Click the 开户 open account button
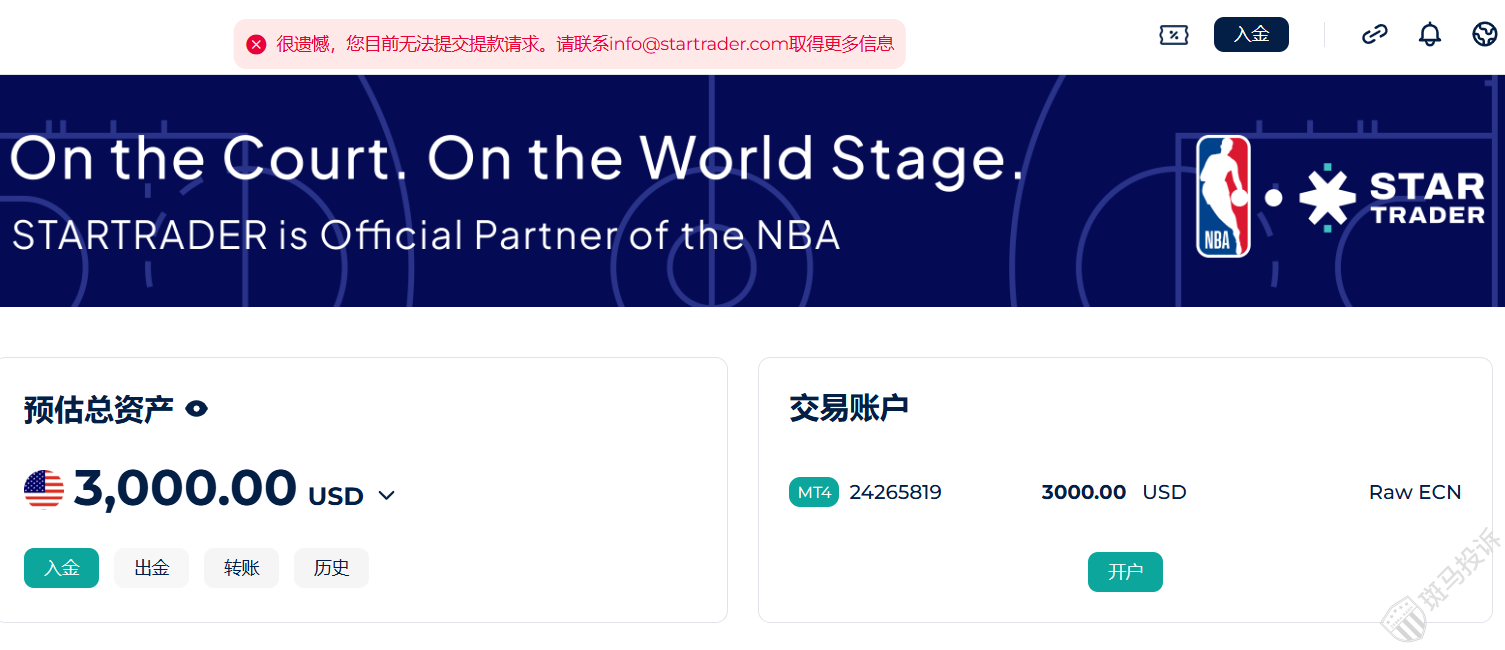Image resolution: width=1505 pixels, height=650 pixels. (1125, 572)
